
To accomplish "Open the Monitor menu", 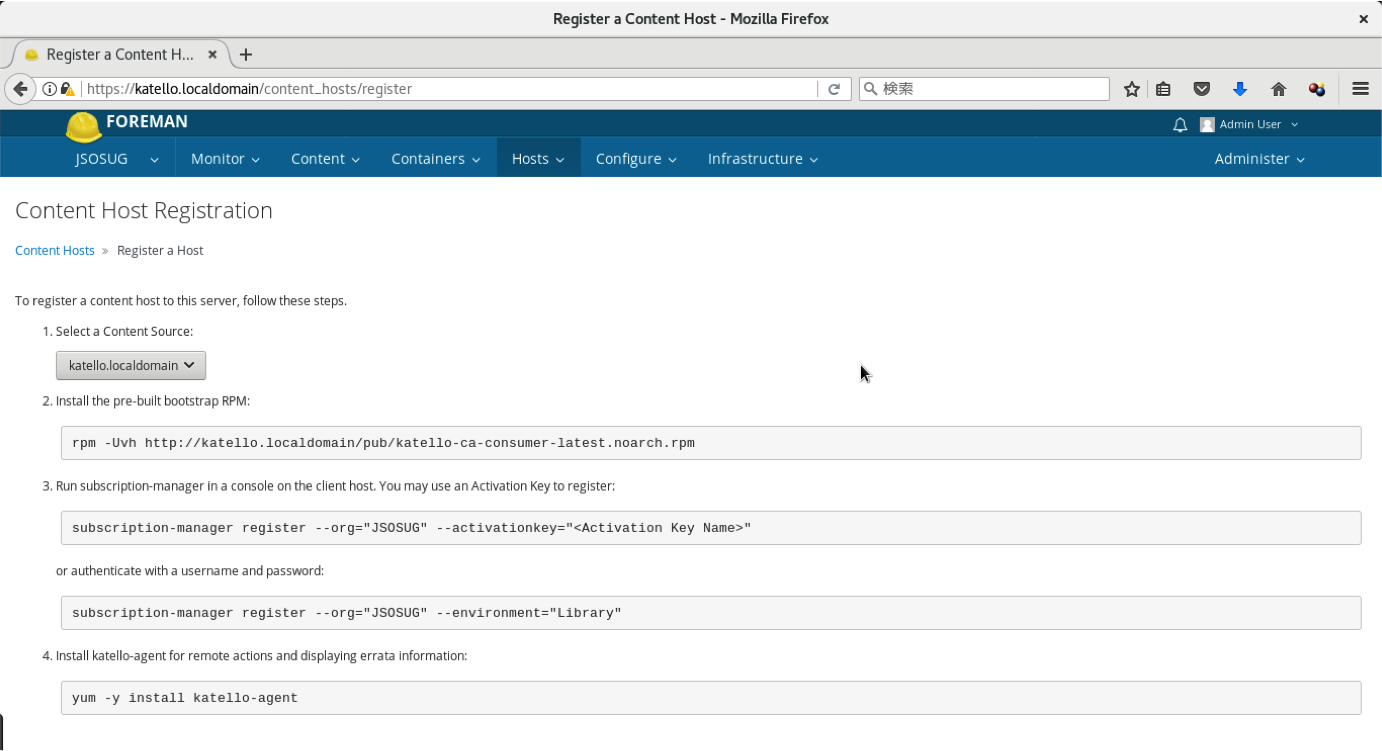I will (x=225, y=158).
